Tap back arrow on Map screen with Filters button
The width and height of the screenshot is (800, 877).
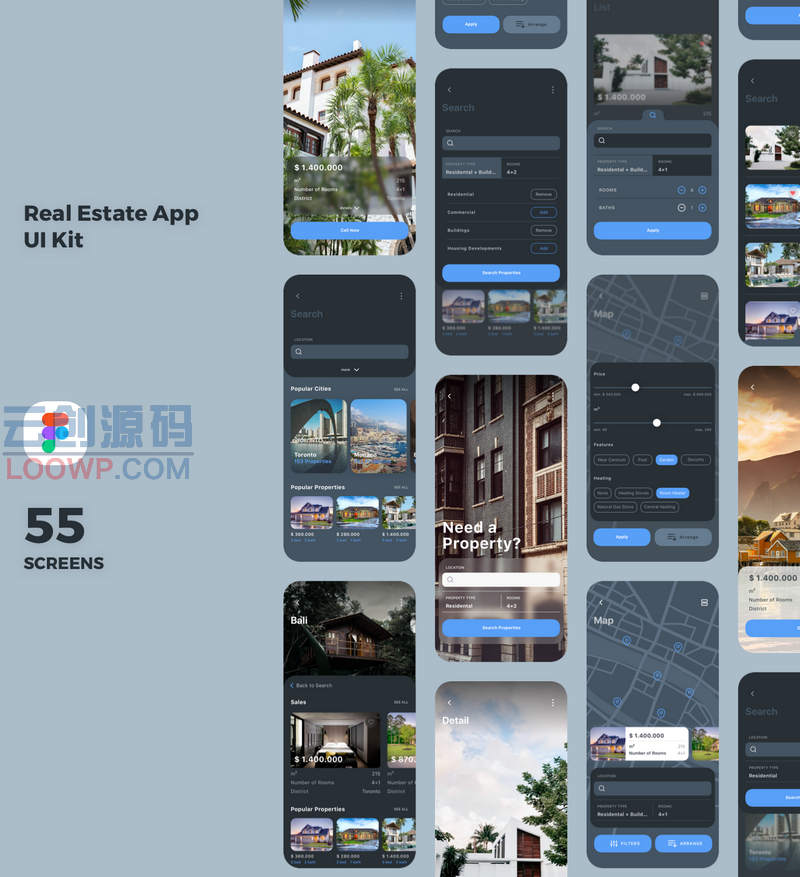click(601, 602)
